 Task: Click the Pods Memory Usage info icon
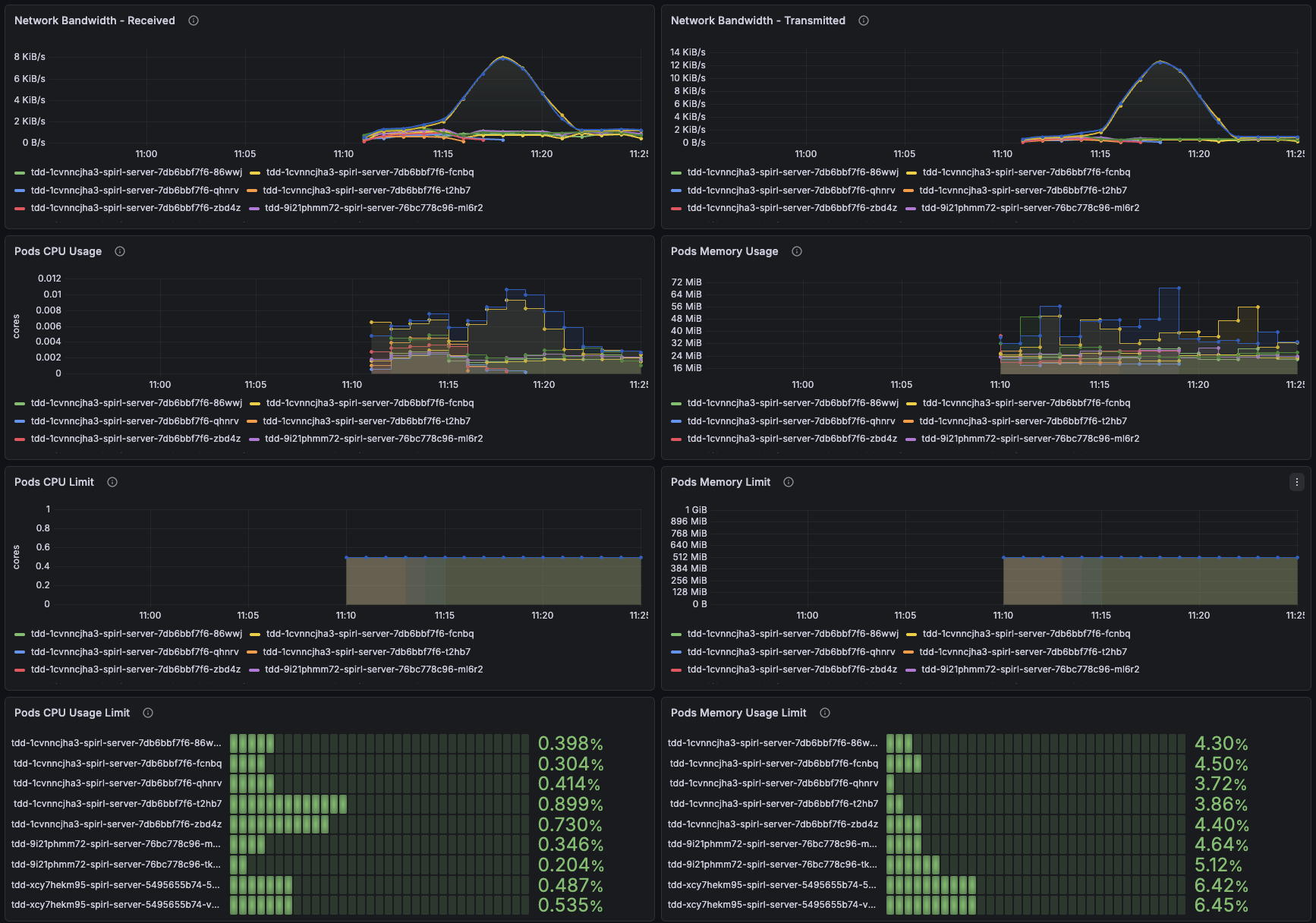point(796,251)
